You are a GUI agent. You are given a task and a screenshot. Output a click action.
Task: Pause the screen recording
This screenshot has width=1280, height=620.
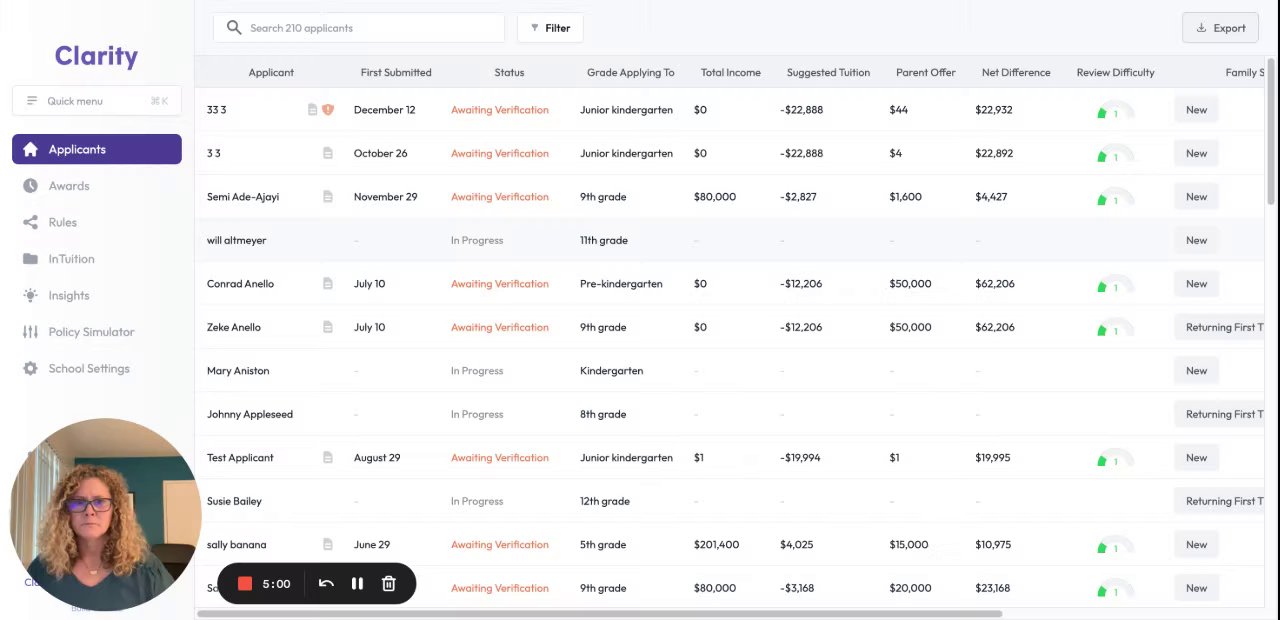pos(357,584)
